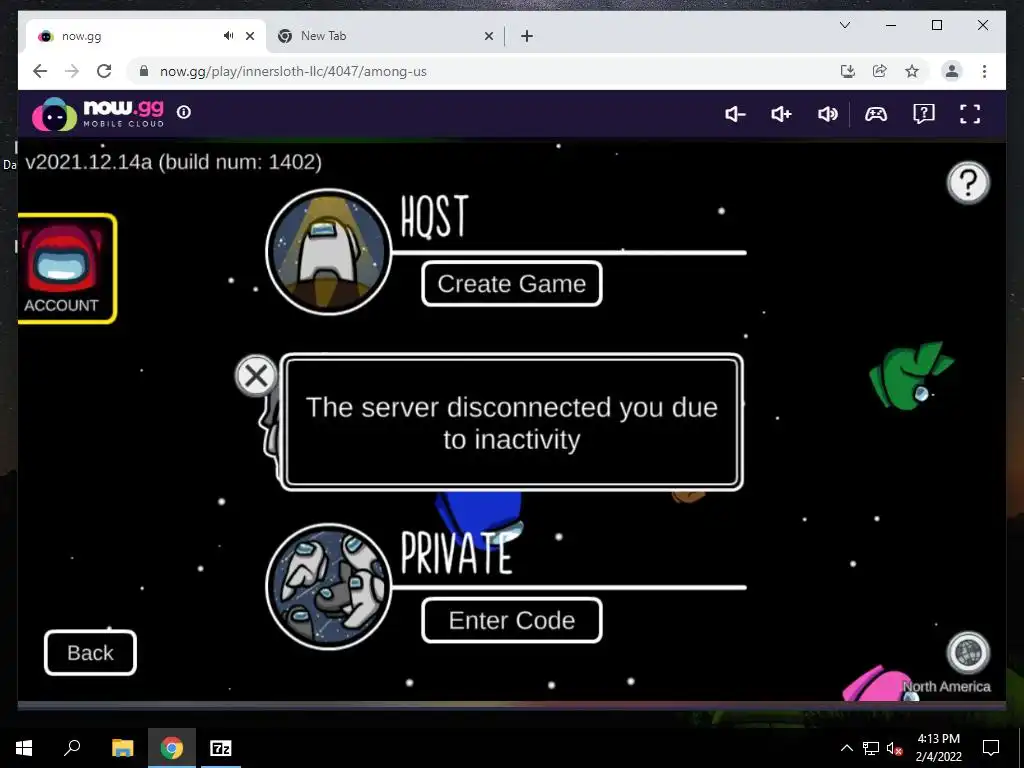Mute the now.gg browser tab audio
The image size is (1024, 768).
[228, 36]
